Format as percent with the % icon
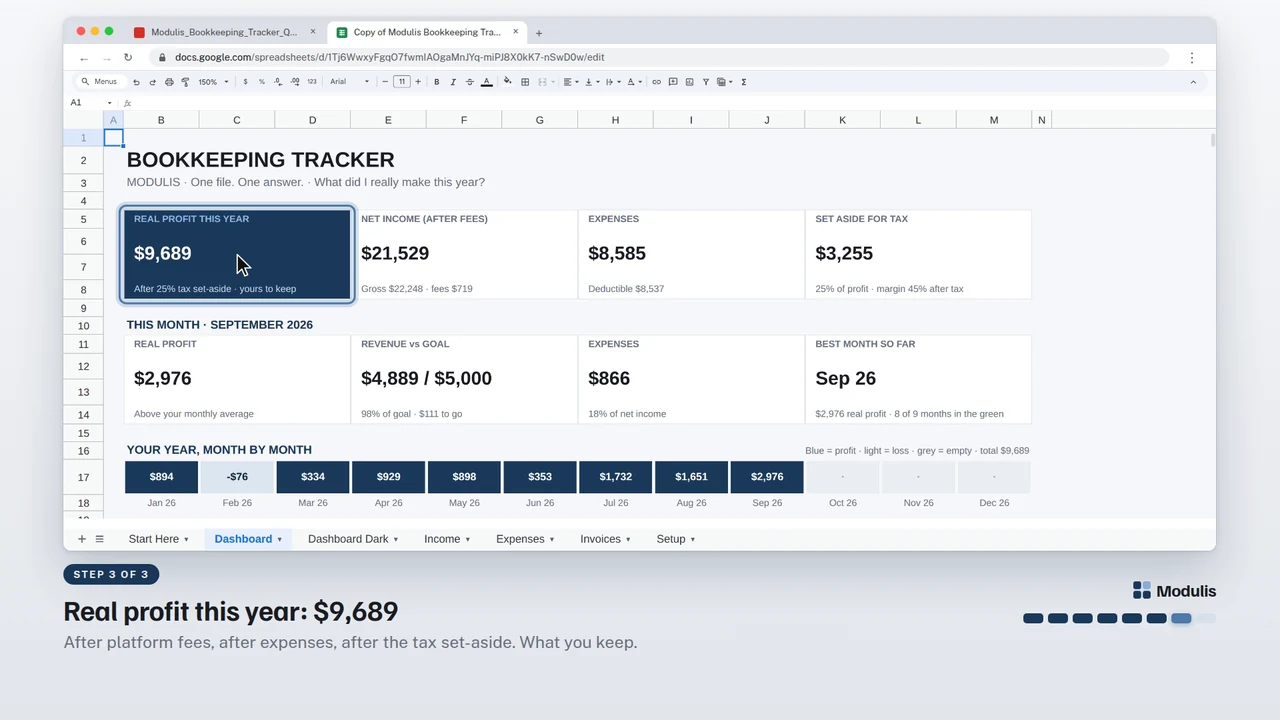This screenshot has width=1280, height=720. 262,82
